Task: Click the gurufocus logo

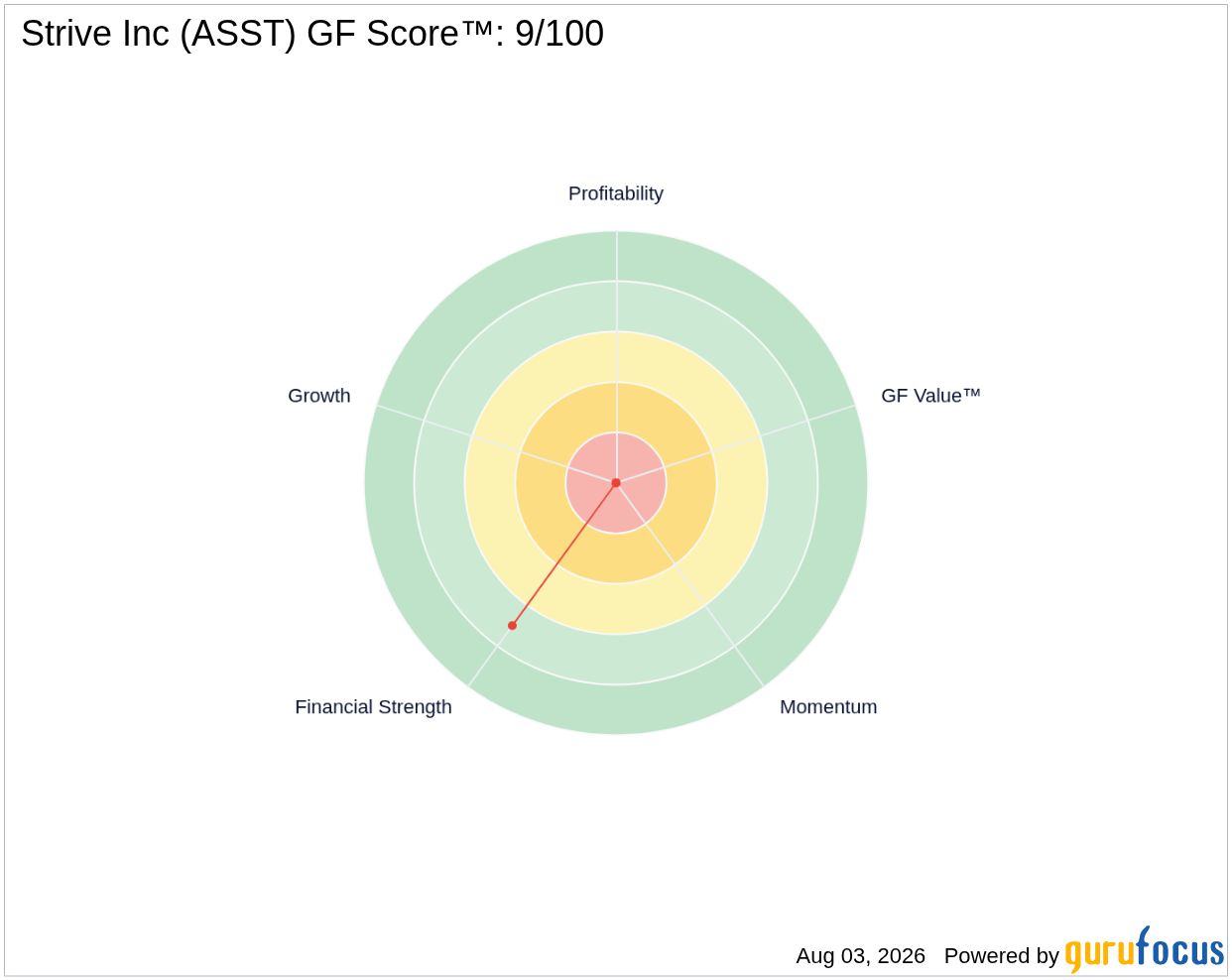Action: coord(1144,950)
